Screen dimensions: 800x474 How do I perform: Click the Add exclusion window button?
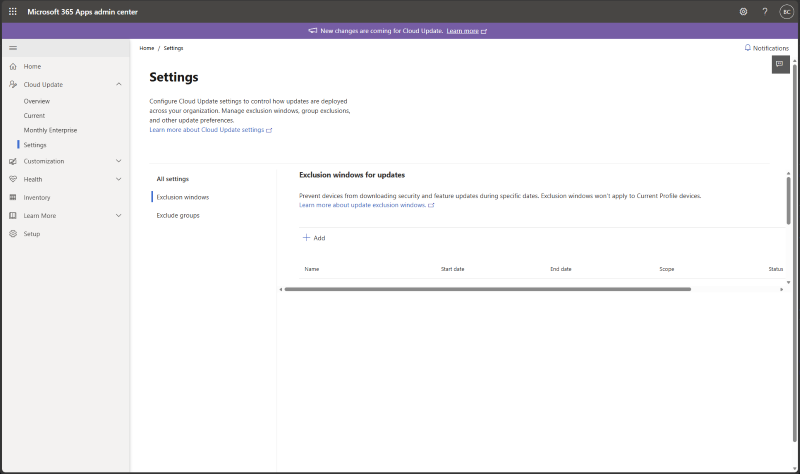[x=314, y=238]
